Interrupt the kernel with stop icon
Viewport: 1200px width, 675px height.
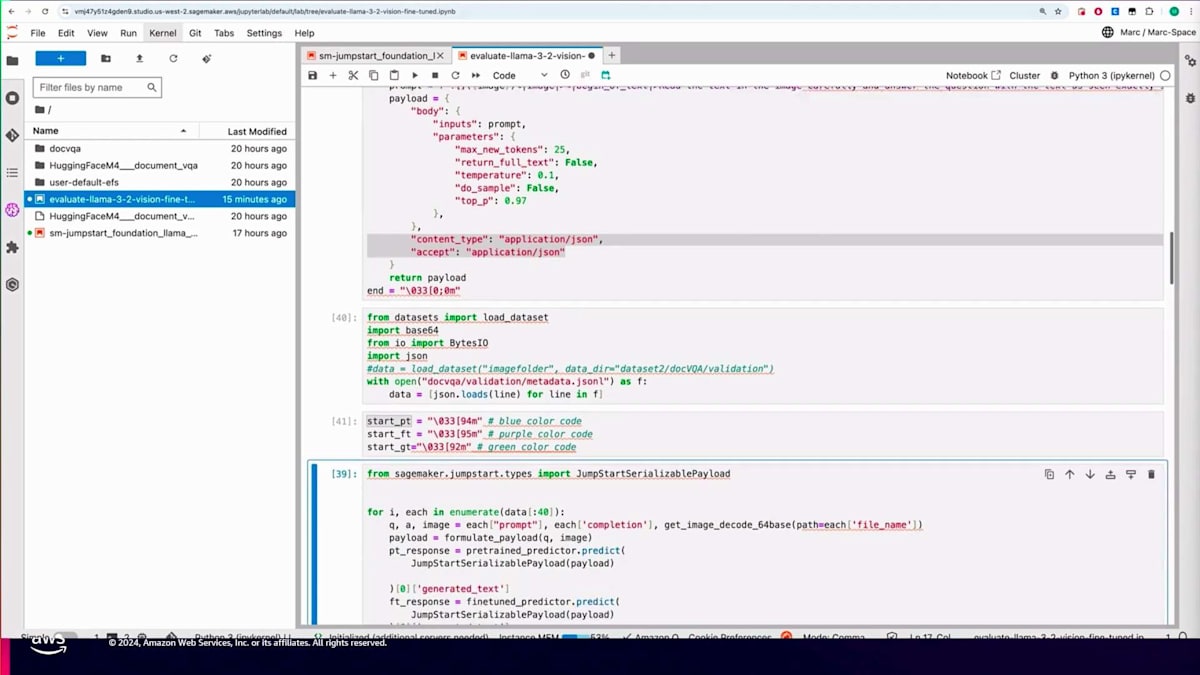(435, 75)
